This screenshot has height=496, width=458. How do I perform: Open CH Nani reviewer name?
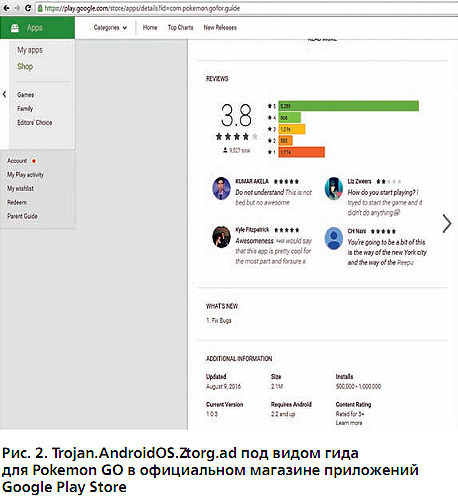(357, 231)
